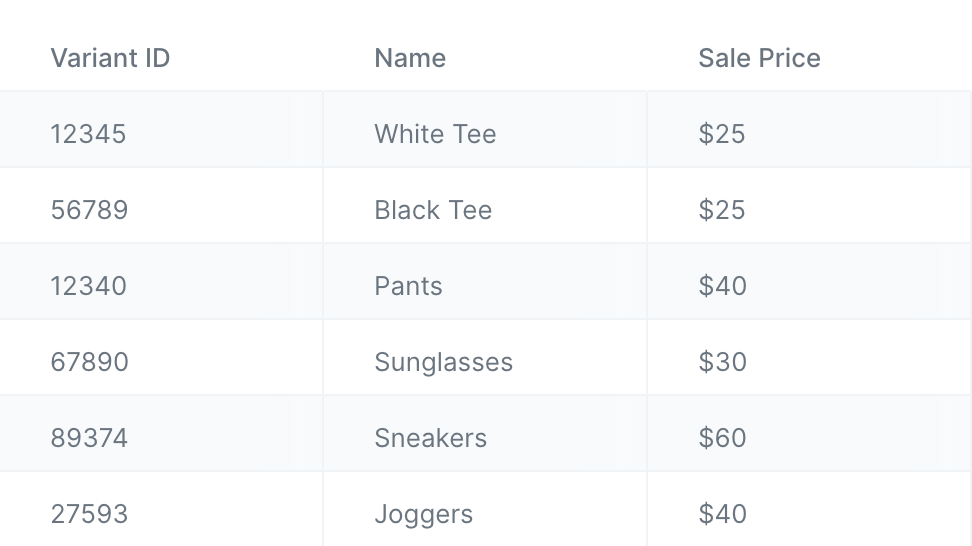972x546 pixels.
Task: Click the Black Tee name cell
Action: point(485,206)
